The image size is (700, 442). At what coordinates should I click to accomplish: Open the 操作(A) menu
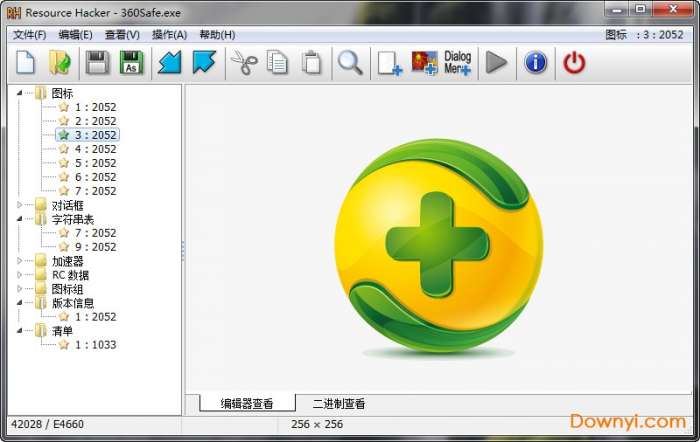pos(169,35)
